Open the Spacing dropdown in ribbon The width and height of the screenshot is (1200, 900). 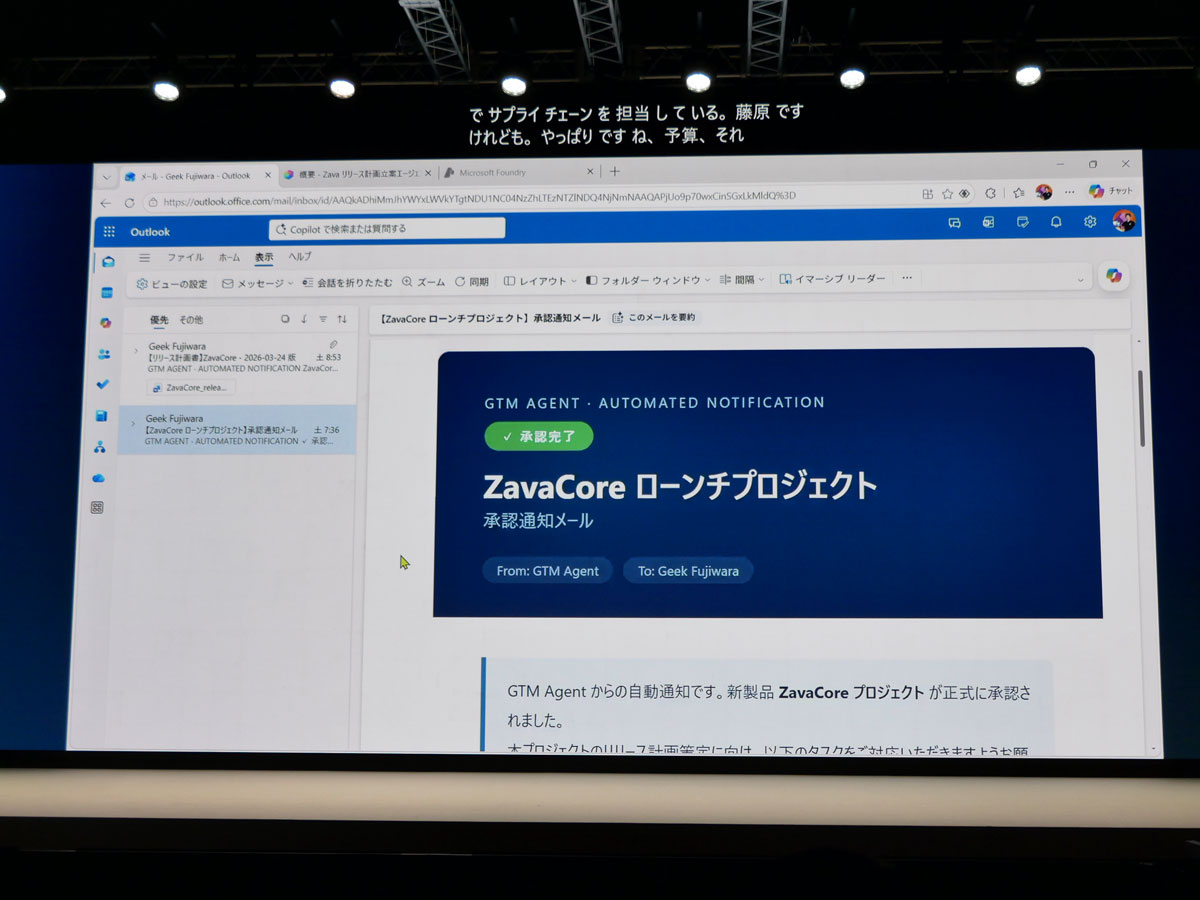743,280
